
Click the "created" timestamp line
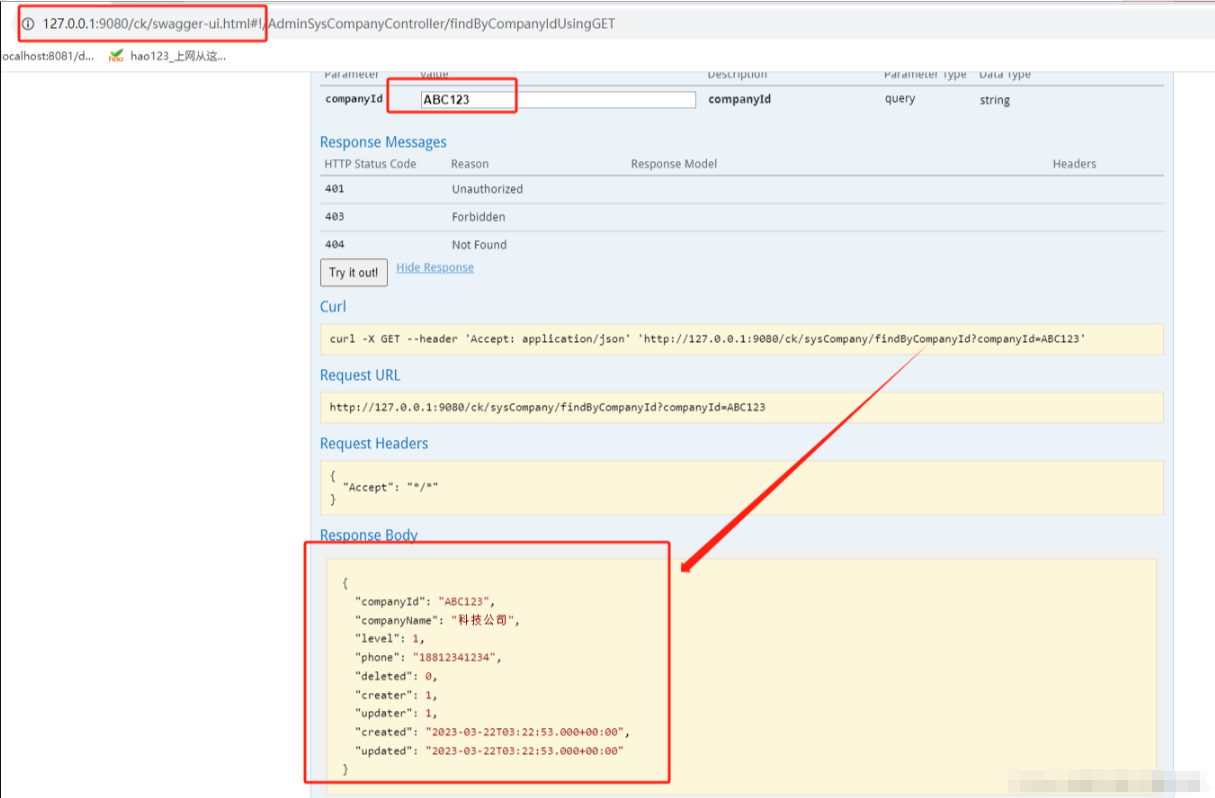[493, 732]
